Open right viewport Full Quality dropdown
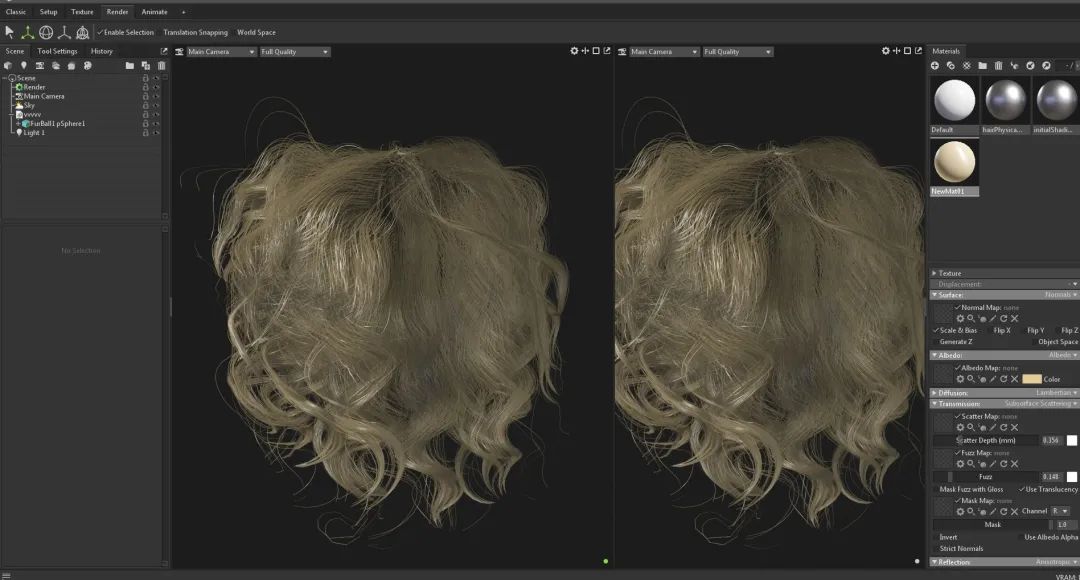 click(738, 52)
